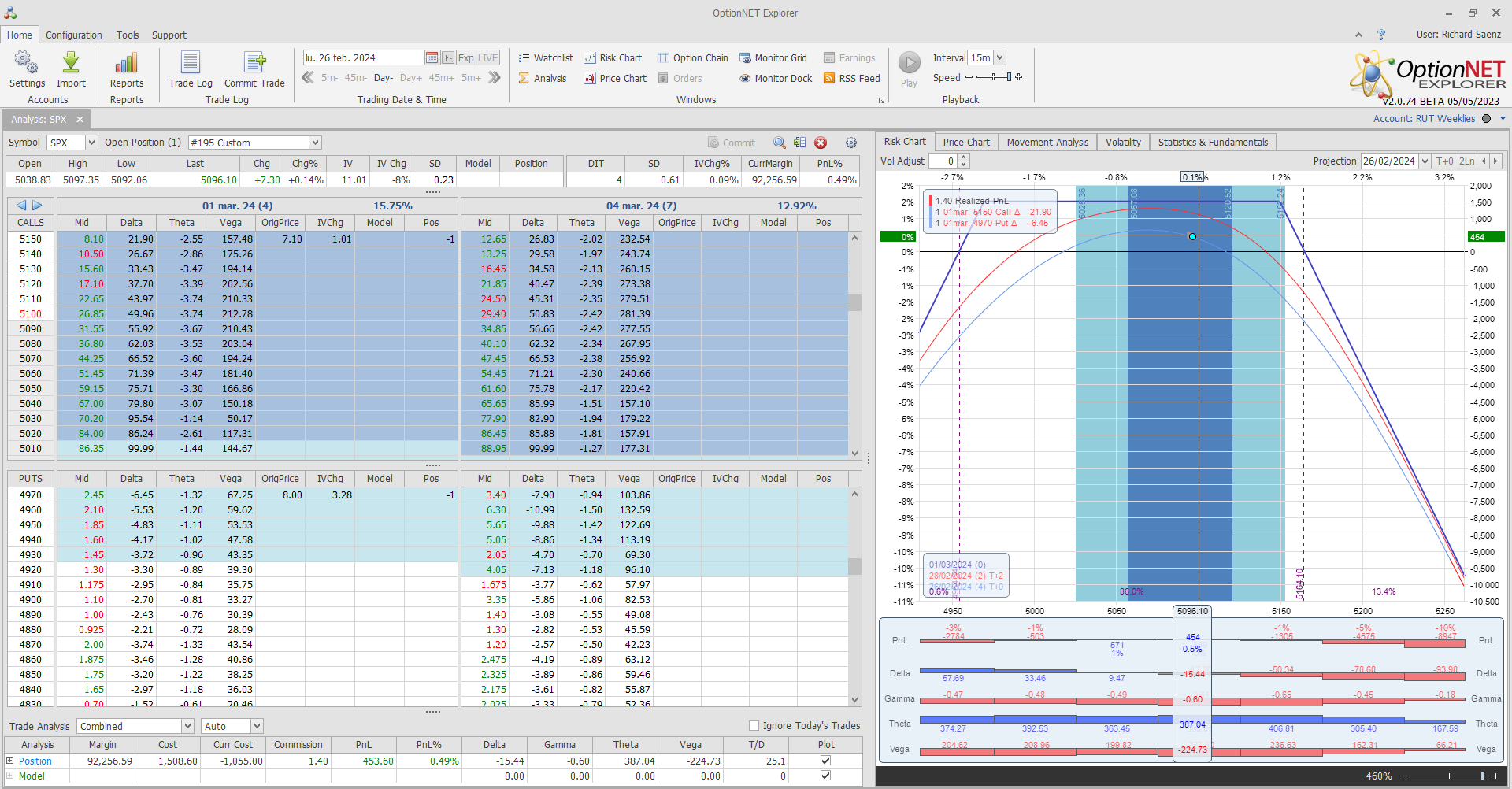Step forward one day with Day+
Viewport: 1512px width, 789px height.
pos(411,78)
